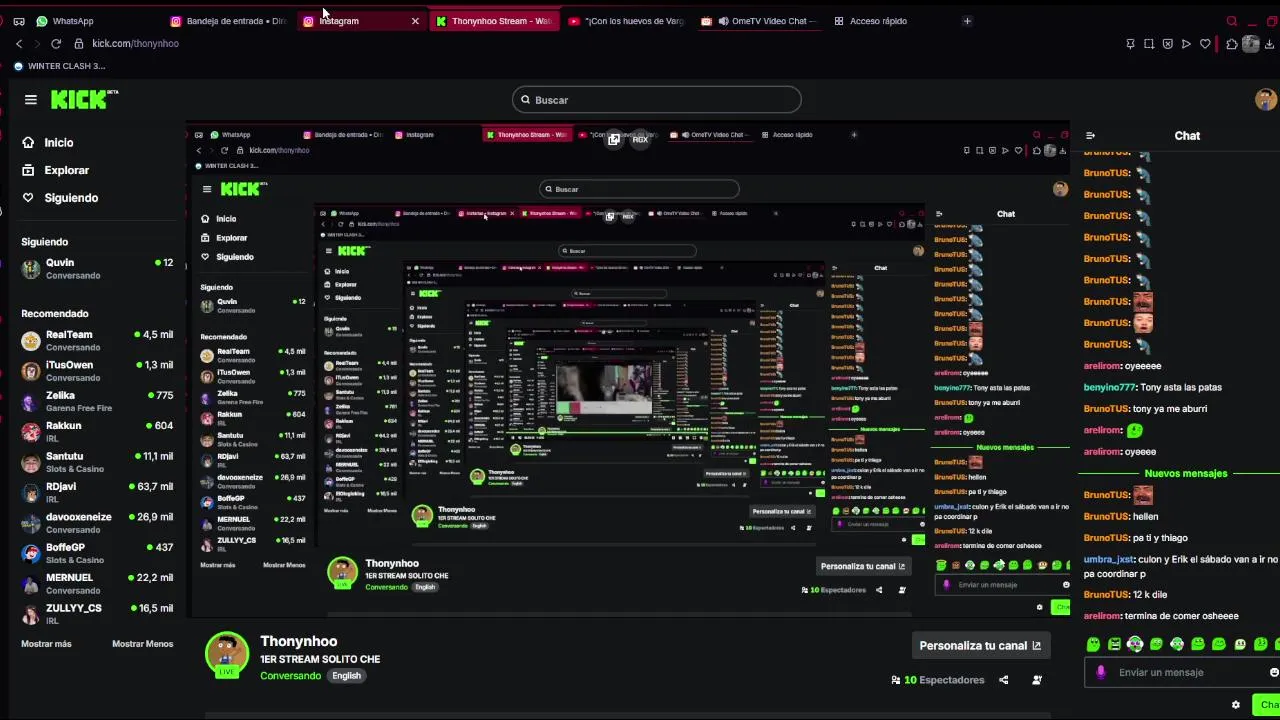The height and width of the screenshot is (720, 1280).
Task: Open the Kick hamburger sidebar menu
Action: (x=31, y=100)
